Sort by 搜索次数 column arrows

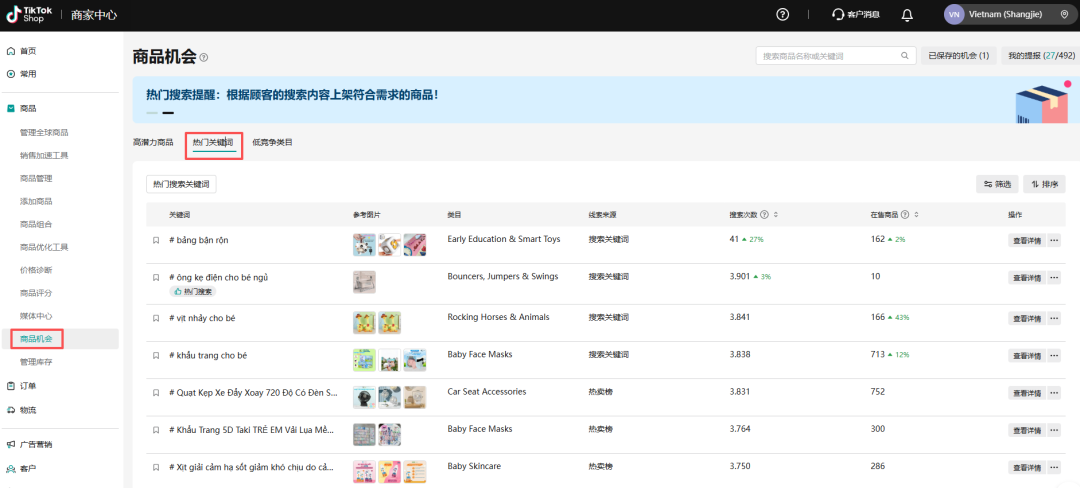click(776, 215)
